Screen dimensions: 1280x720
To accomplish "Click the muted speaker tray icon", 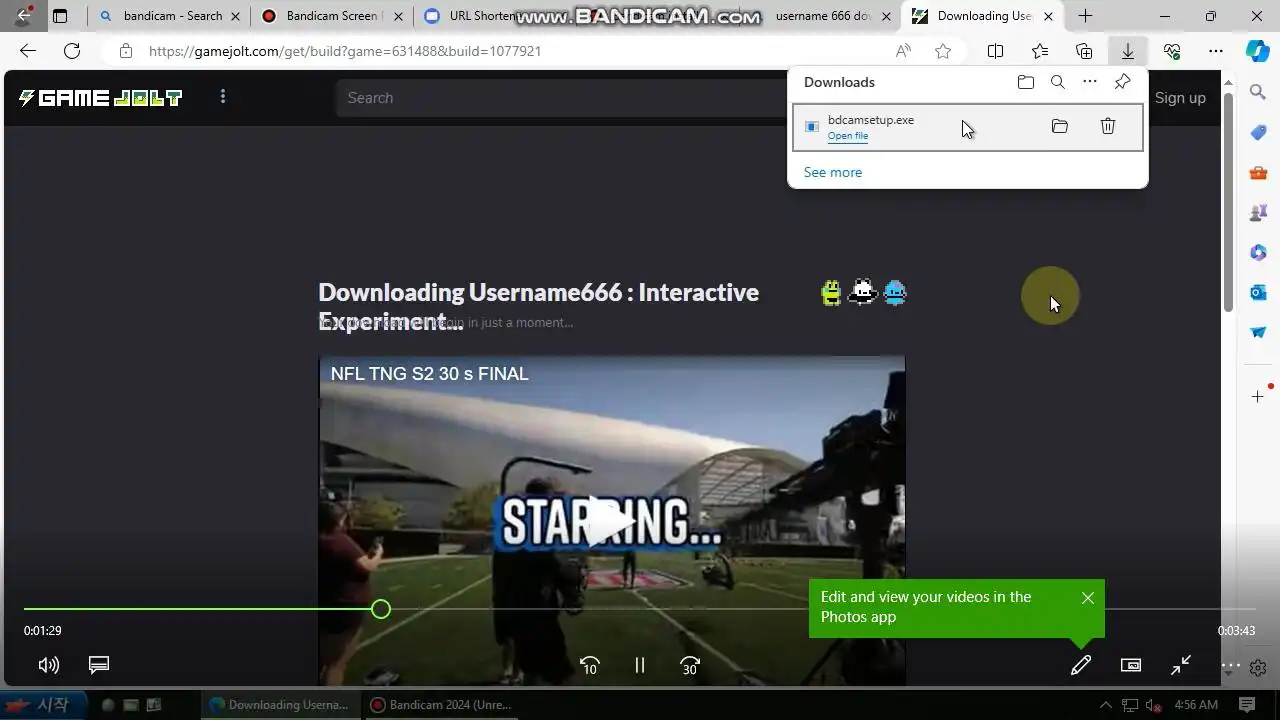I will 1153,705.
